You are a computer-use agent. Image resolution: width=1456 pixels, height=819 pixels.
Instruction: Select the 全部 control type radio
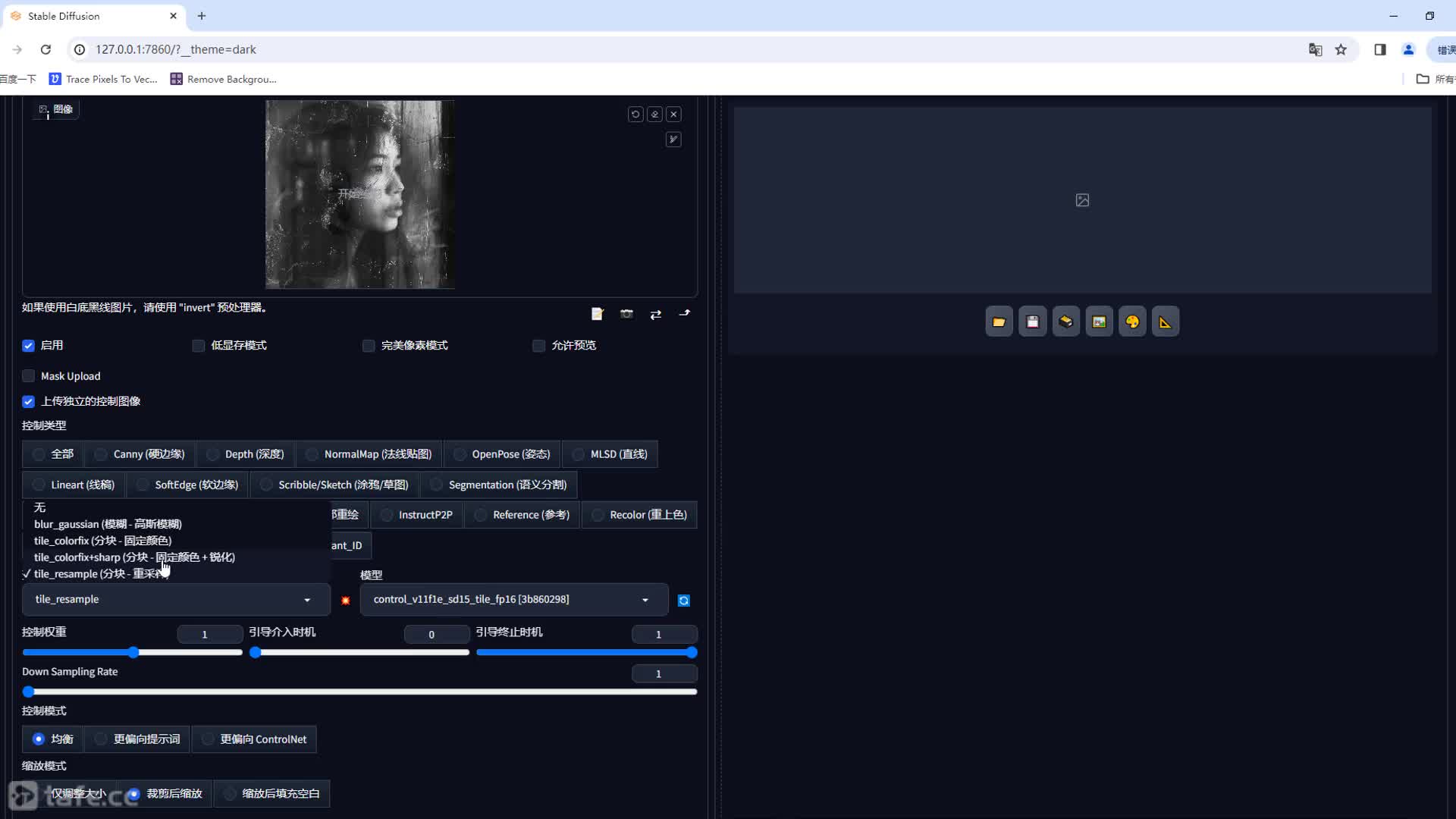click(52, 454)
